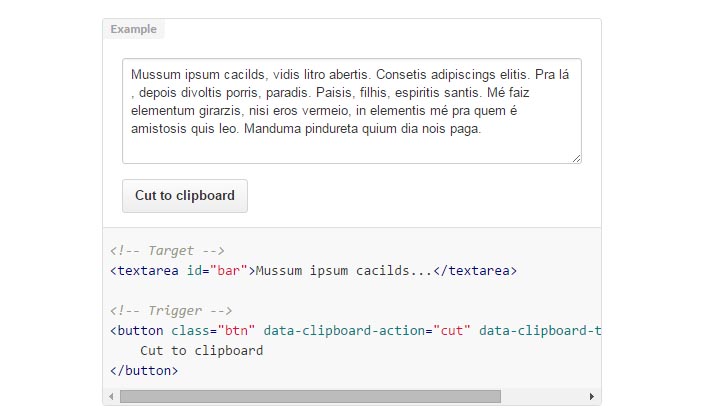Click the gray horizontal scrollbar thumb
The height and width of the screenshot is (420, 712).
[310, 396]
